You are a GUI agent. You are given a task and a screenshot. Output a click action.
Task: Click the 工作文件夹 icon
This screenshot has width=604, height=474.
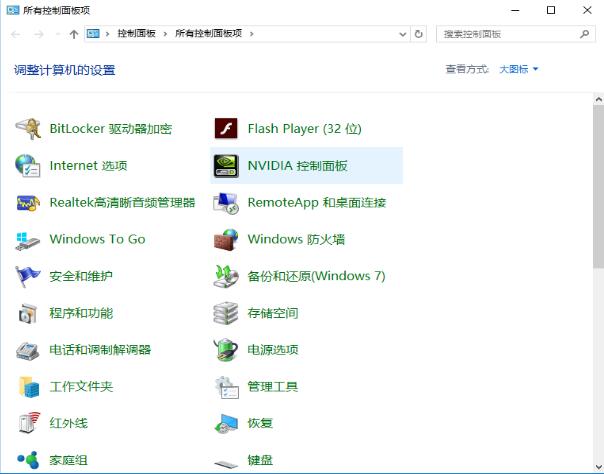coord(29,387)
